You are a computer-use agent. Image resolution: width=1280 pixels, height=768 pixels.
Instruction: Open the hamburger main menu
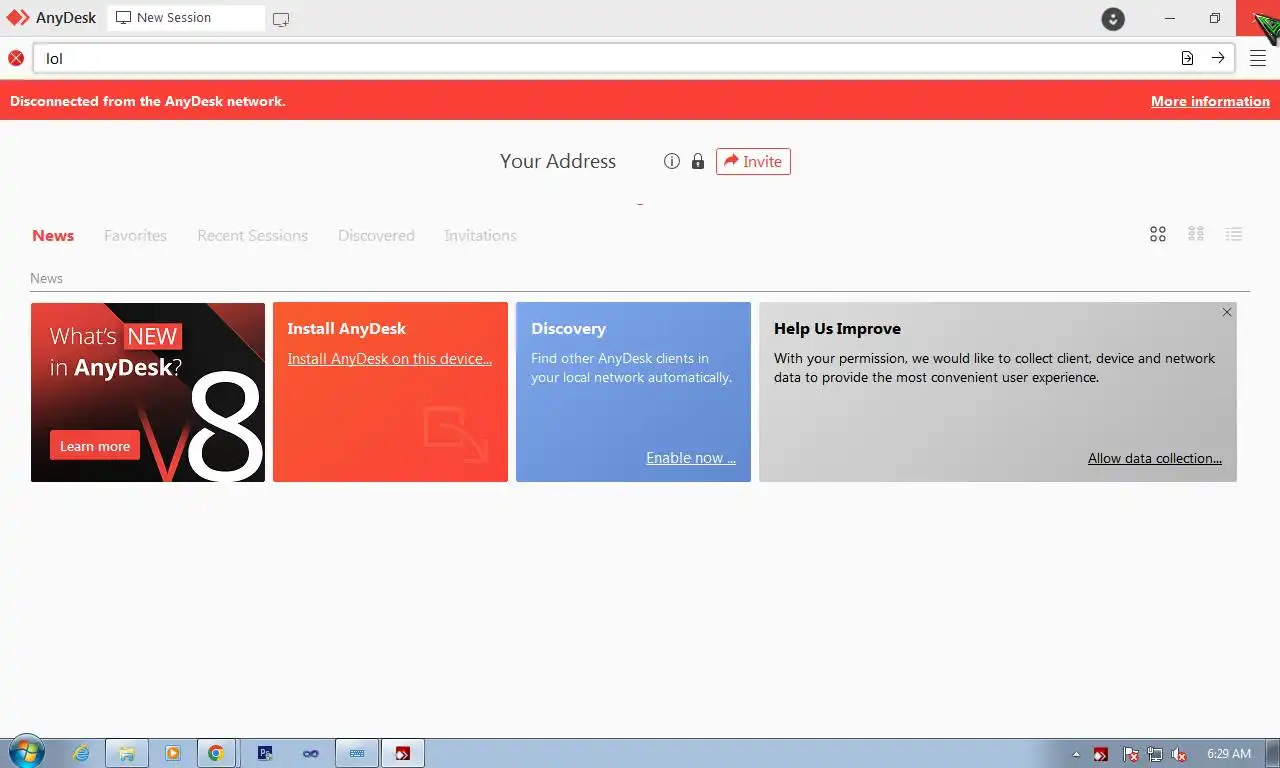click(x=1258, y=58)
